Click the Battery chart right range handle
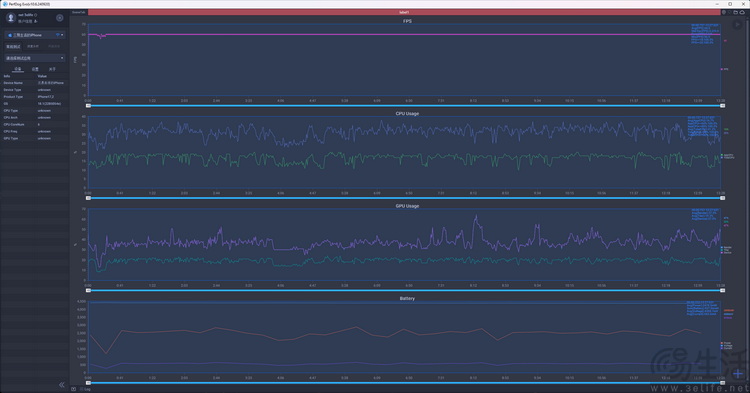This screenshot has height=393, width=750. coord(722,382)
